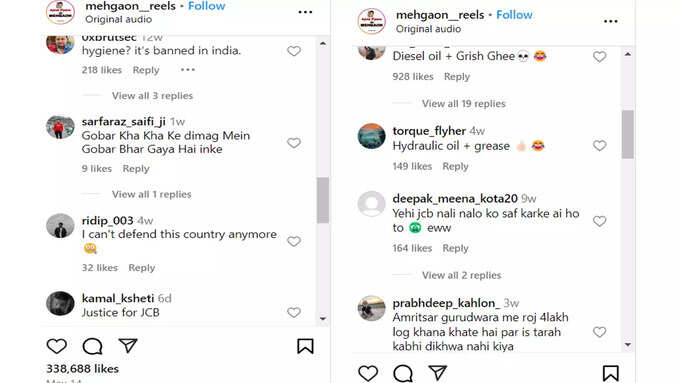Click right comments scrollbar down arrow
This screenshot has height=383, width=680.
(628, 345)
